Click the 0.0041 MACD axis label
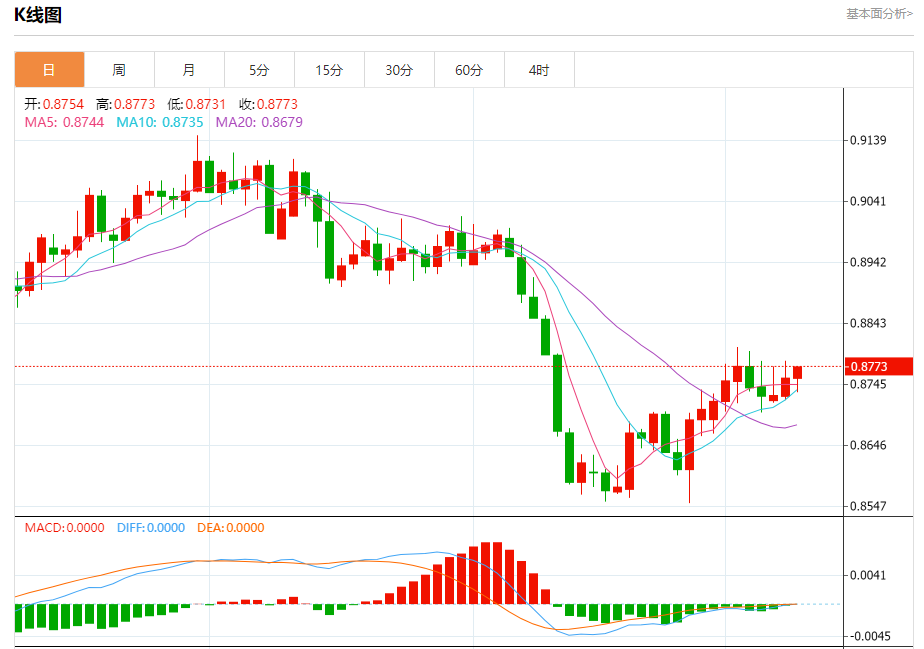Viewport: 924px width, 649px height. tap(867, 575)
